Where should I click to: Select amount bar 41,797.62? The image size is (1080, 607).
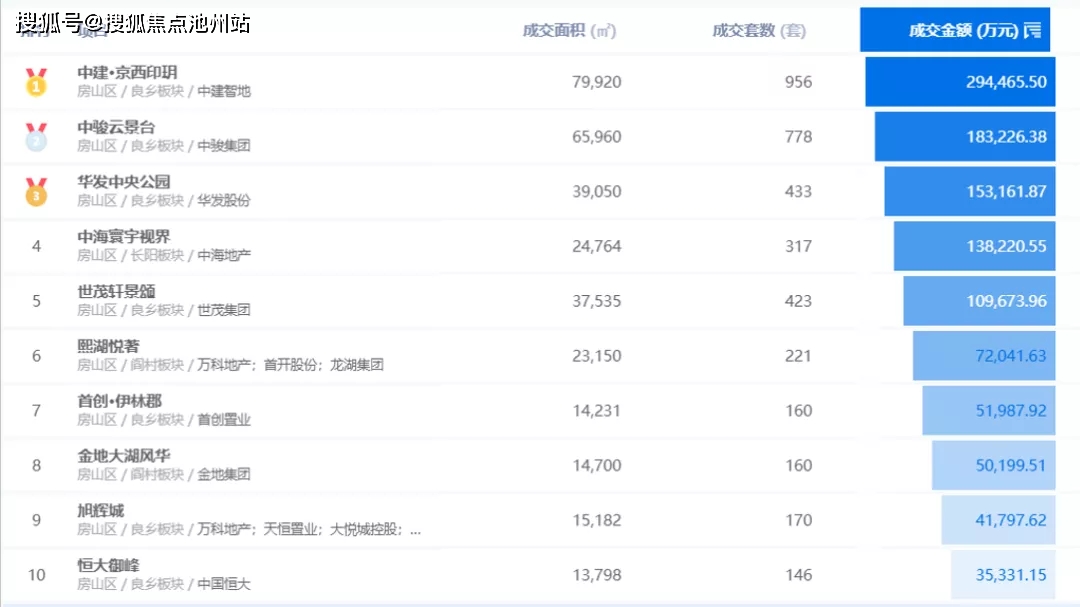pos(999,520)
